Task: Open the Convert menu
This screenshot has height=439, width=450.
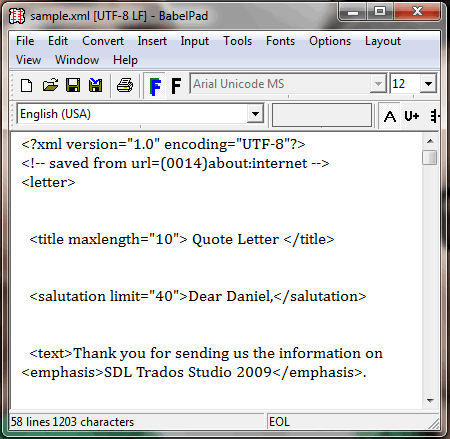Action: 103,41
